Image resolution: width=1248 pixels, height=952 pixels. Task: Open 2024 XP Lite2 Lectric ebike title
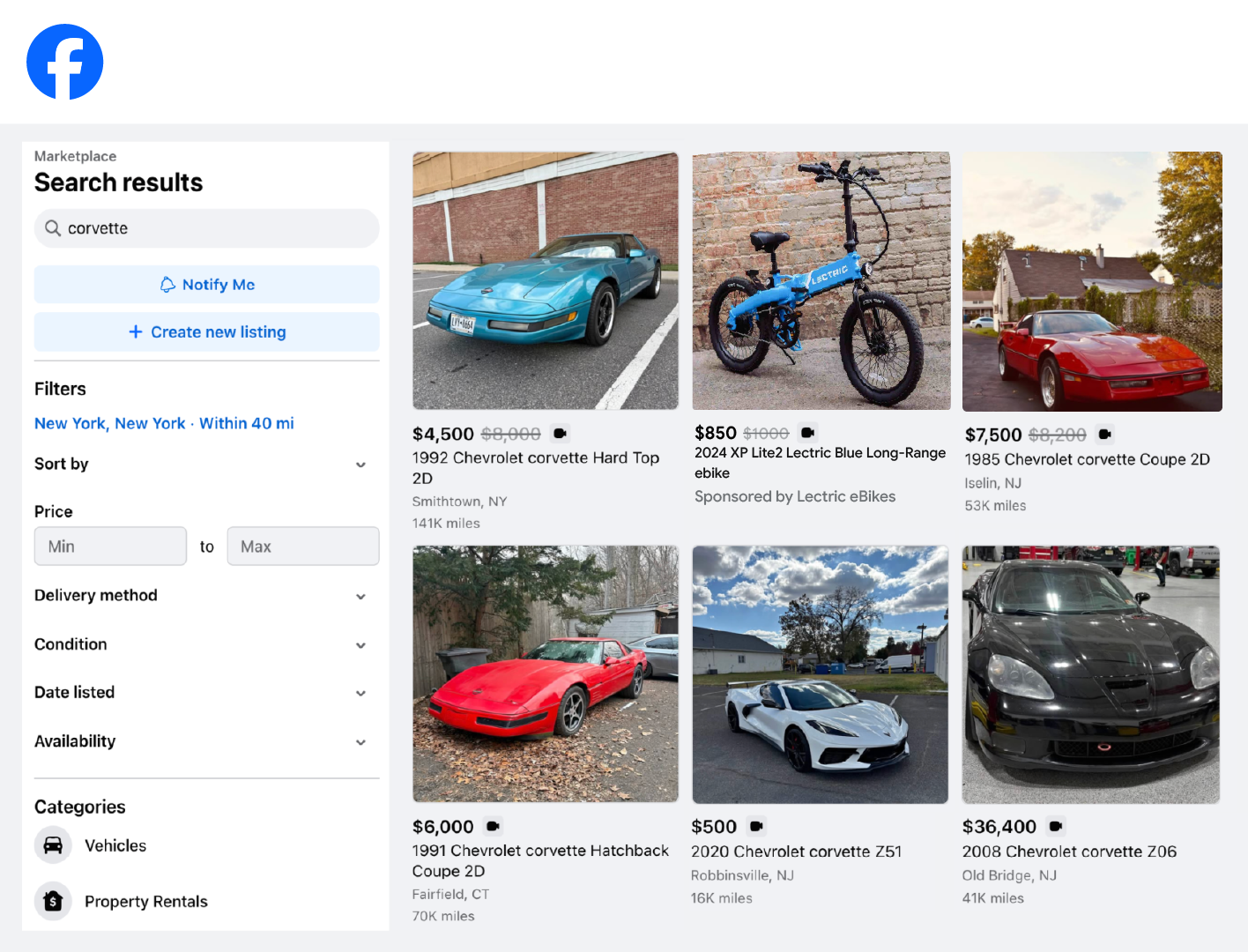tap(820, 463)
